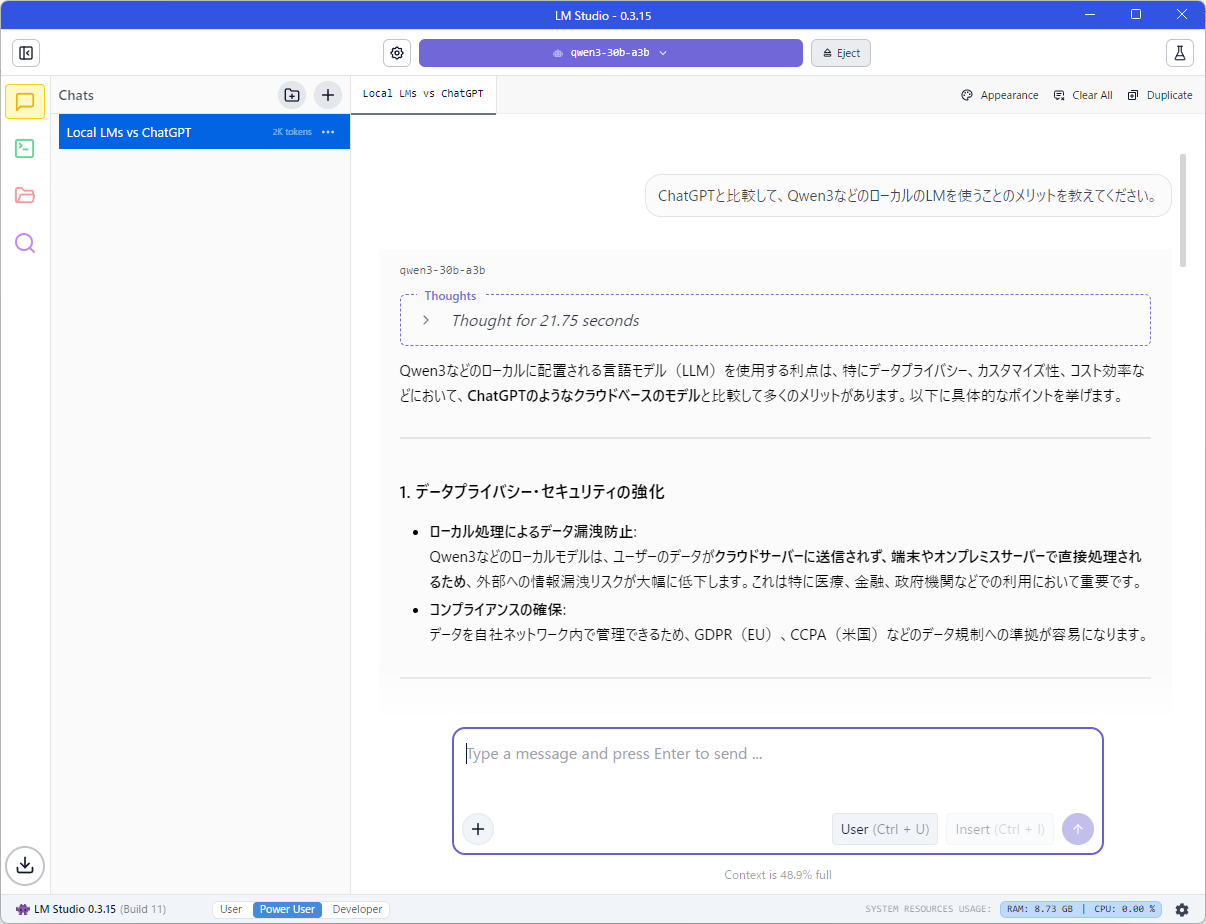The image size is (1206, 924).
Task: Send message with arrow button
Action: 1078,829
